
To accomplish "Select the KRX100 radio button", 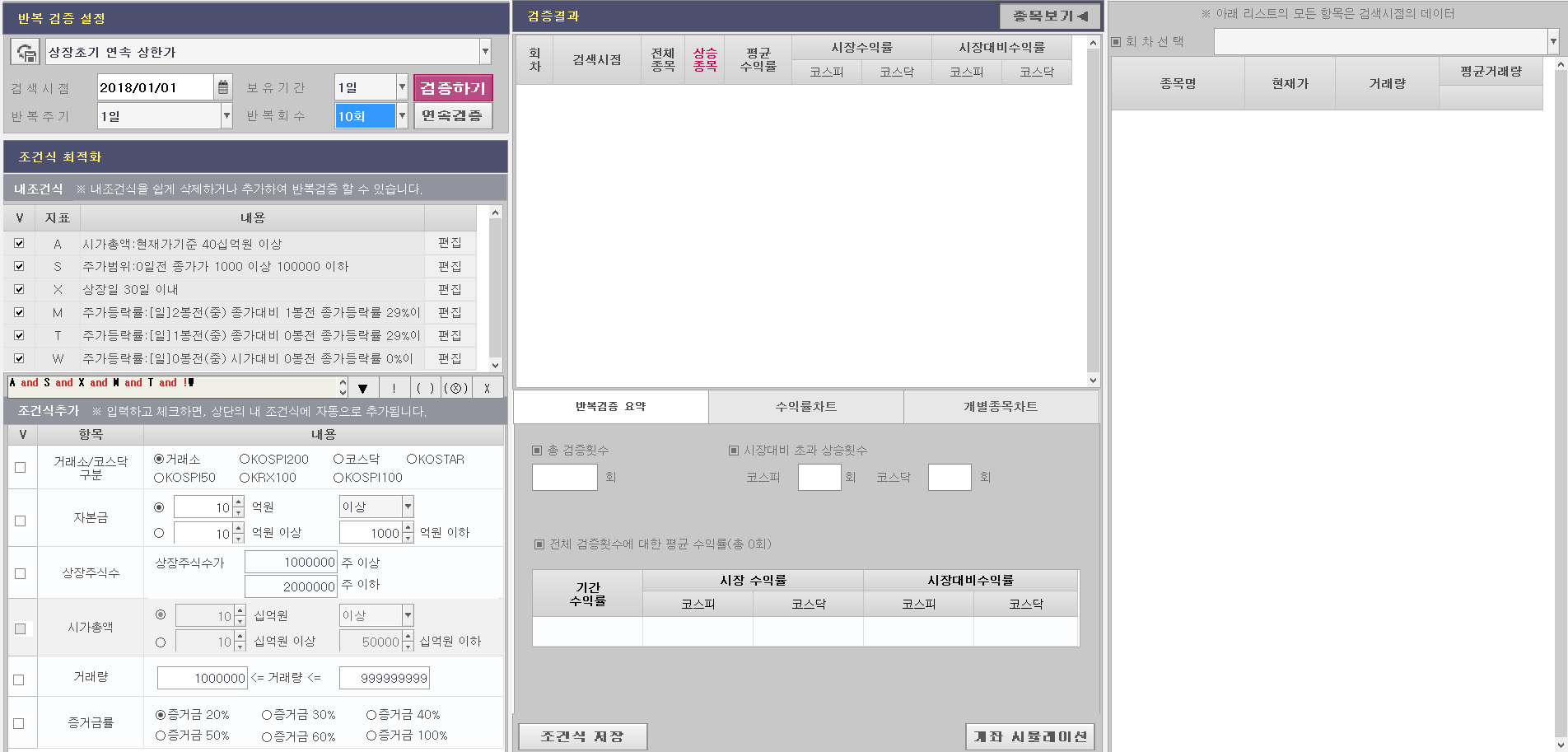I will tap(245, 477).
